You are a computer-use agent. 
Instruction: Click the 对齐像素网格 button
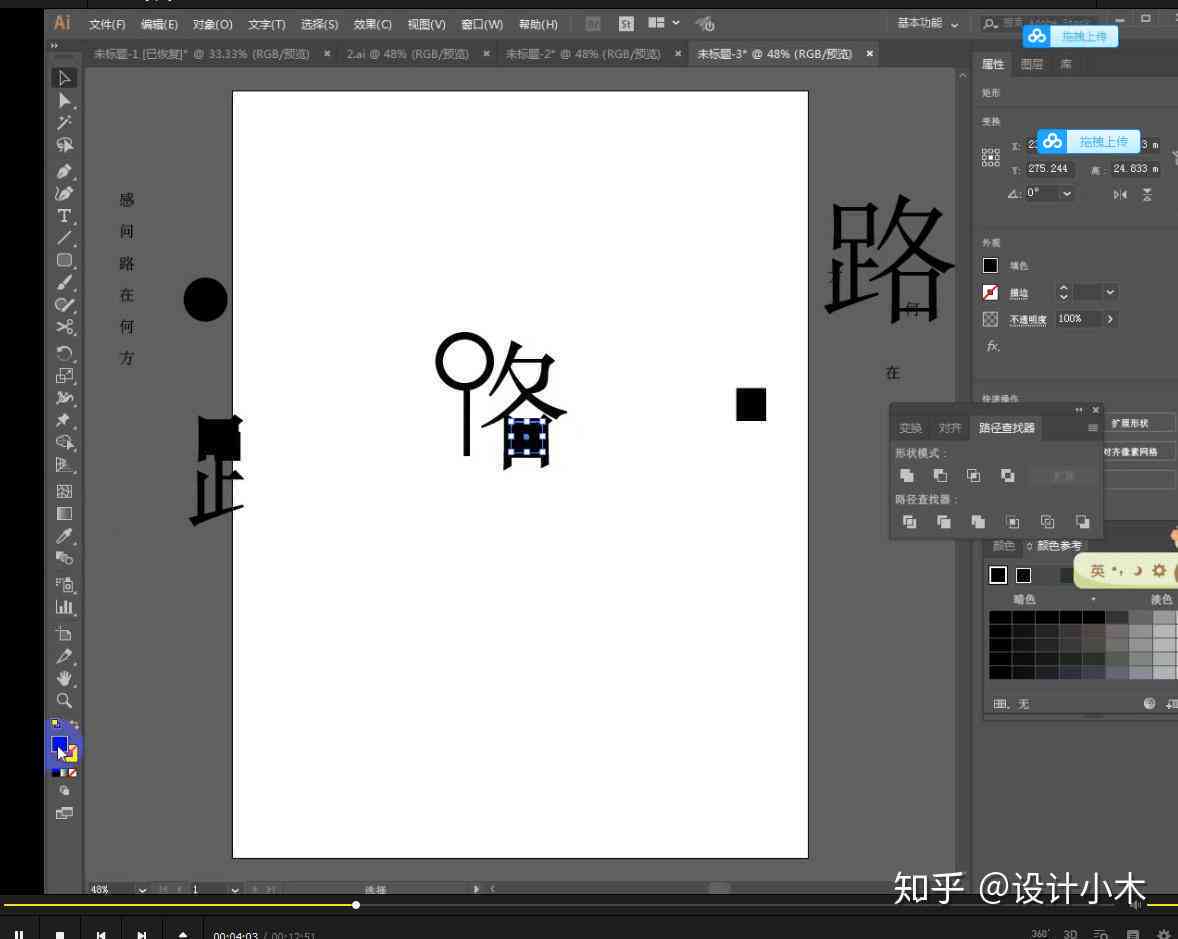click(1130, 452)
